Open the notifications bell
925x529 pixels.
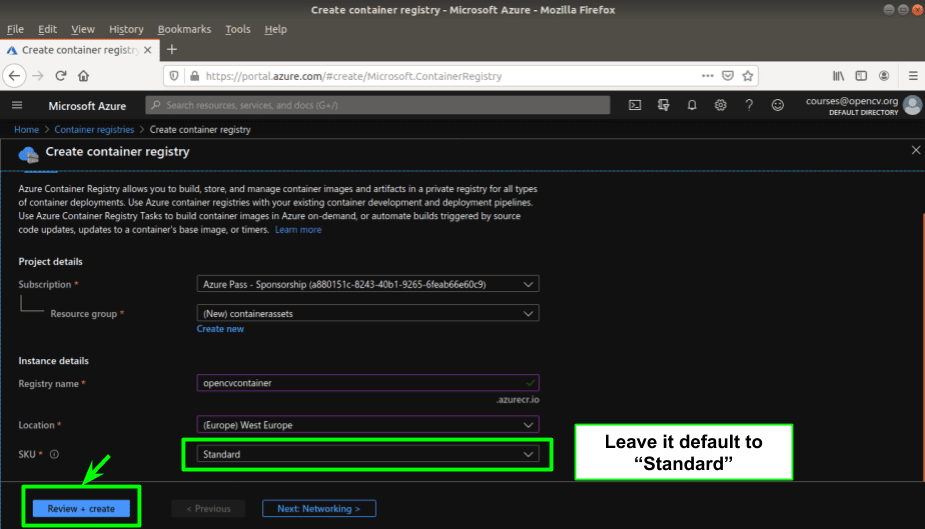692,105
